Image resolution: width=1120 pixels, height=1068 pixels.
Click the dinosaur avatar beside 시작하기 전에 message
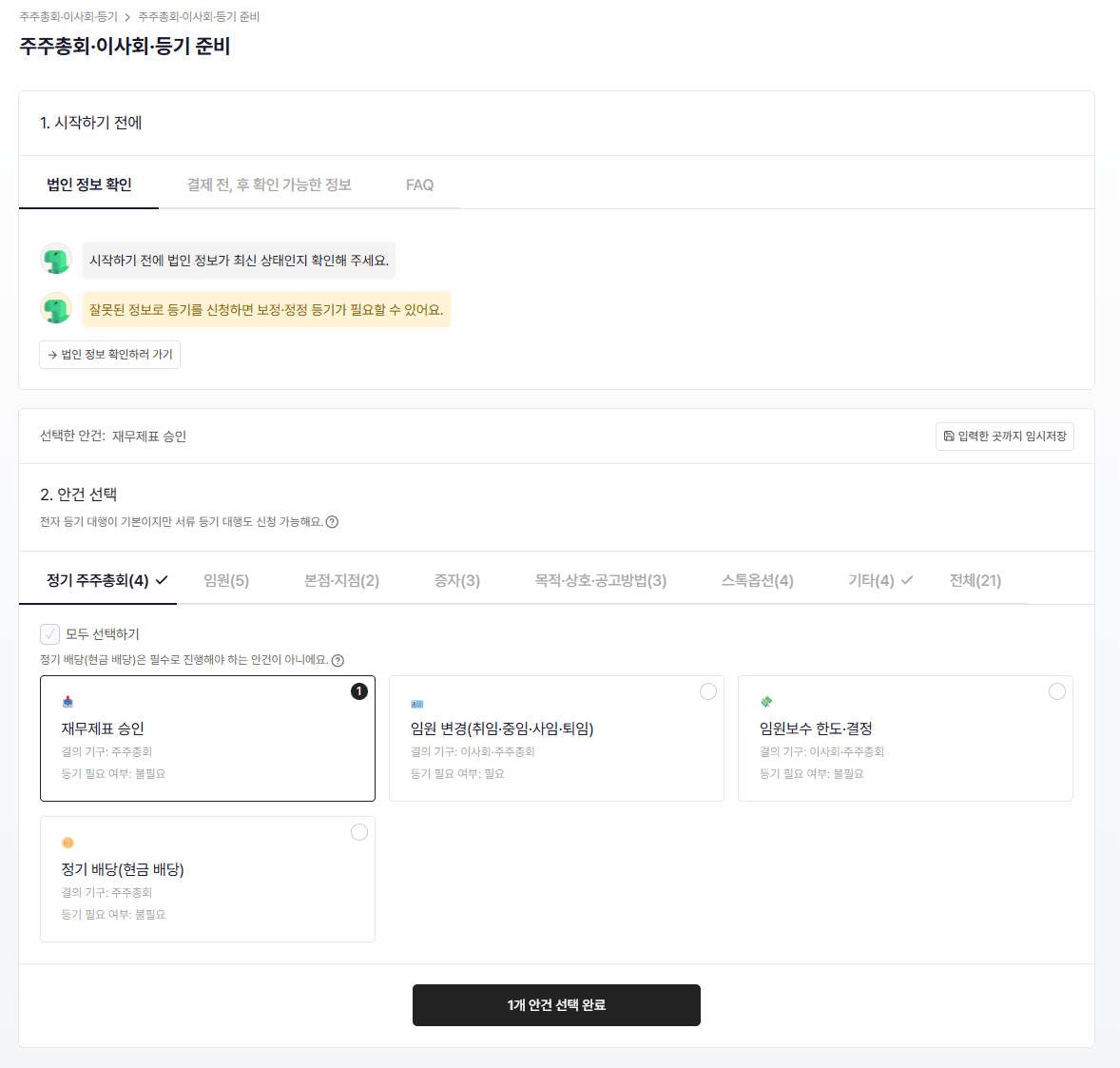(56, 260)
